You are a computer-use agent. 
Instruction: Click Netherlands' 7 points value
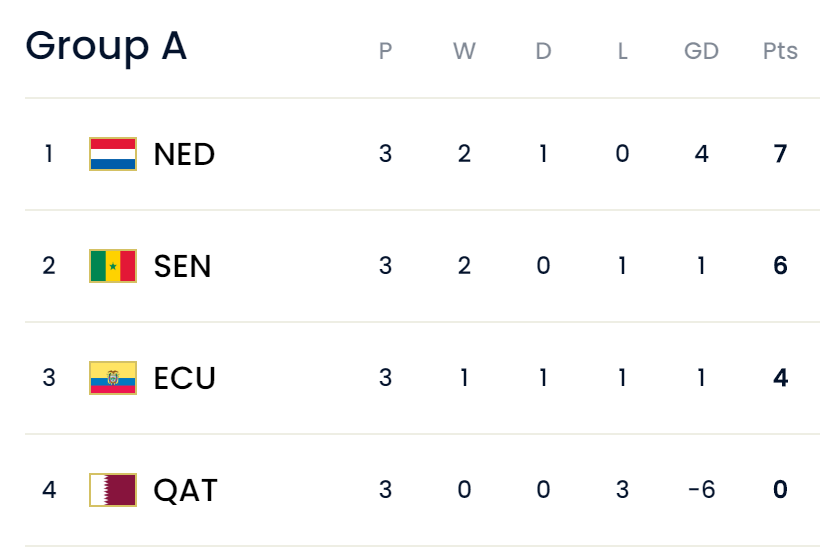(x=780, y=154)
